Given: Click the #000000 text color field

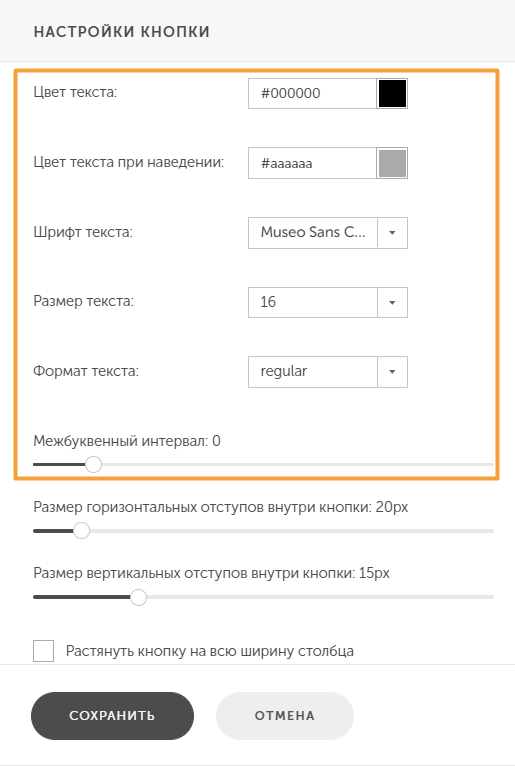Looking at the screenshot, I should pyautogui.click(x=313, y=93).
